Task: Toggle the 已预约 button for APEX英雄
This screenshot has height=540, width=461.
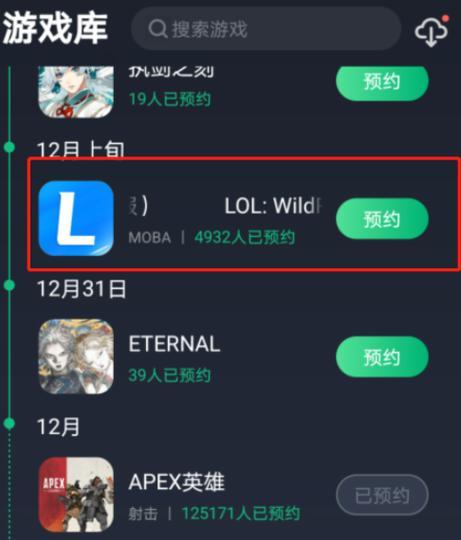Action: pyautogui.click(x=382, y=495)
